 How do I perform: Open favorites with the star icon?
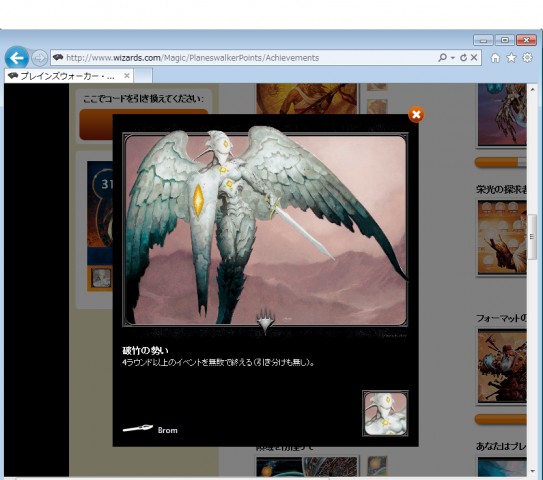coord(511,58)
